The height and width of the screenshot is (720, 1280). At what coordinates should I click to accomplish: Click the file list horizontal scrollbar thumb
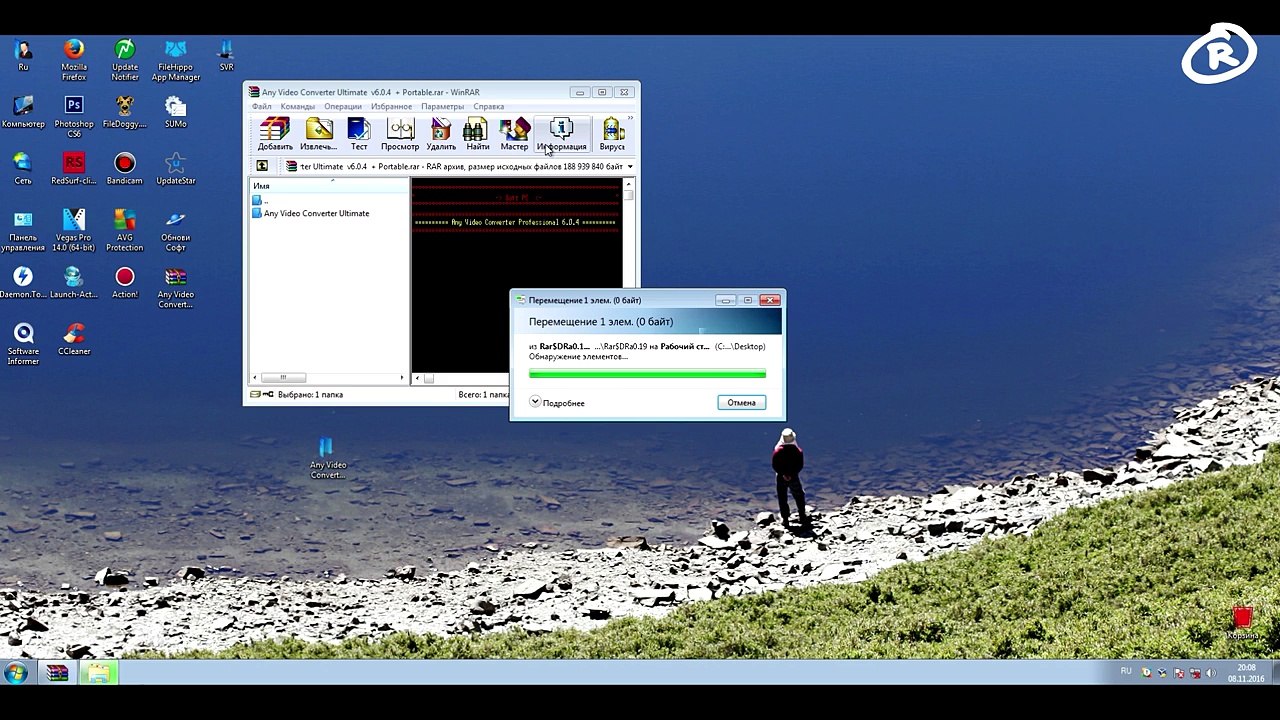coord(283,377)
